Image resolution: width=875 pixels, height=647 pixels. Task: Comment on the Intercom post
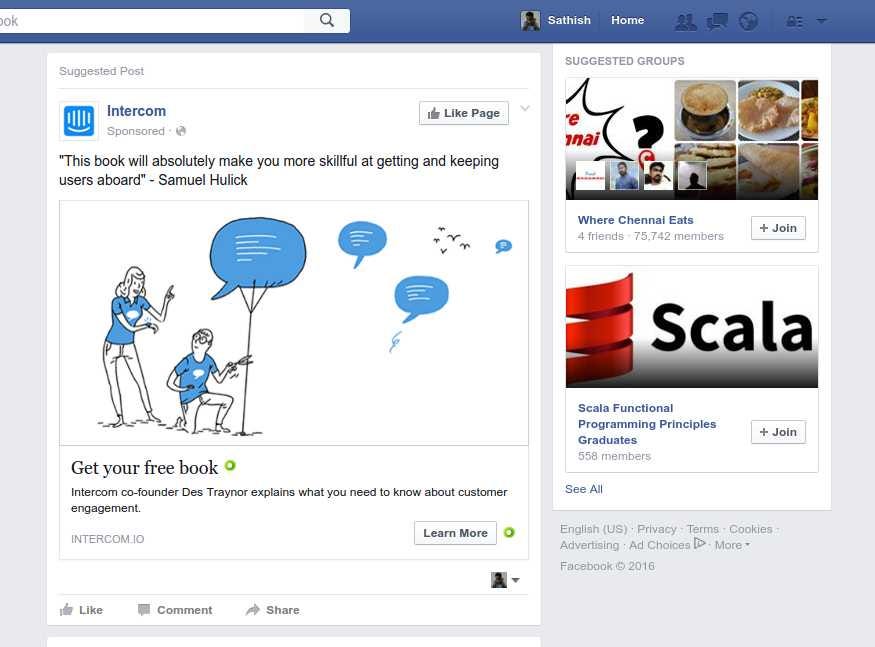(175, 610)
